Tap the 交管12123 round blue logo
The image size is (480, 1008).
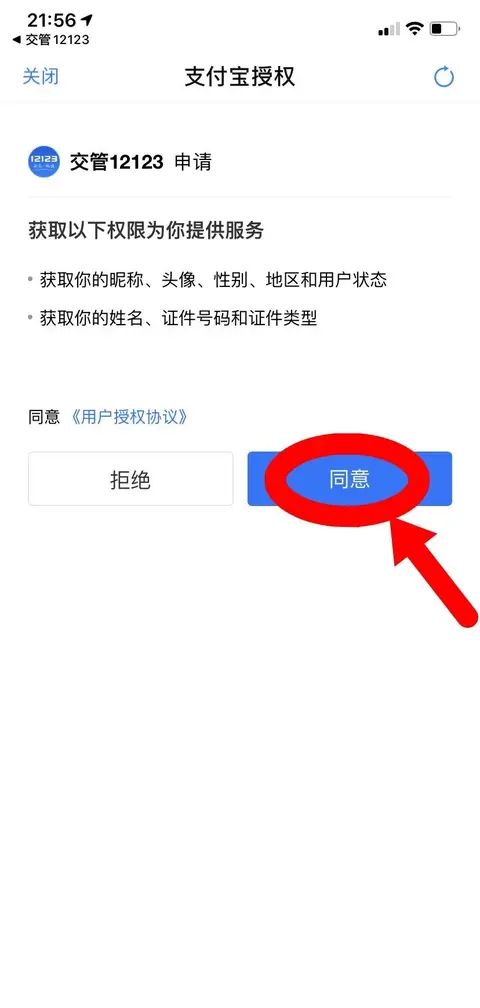pos(44,162)
